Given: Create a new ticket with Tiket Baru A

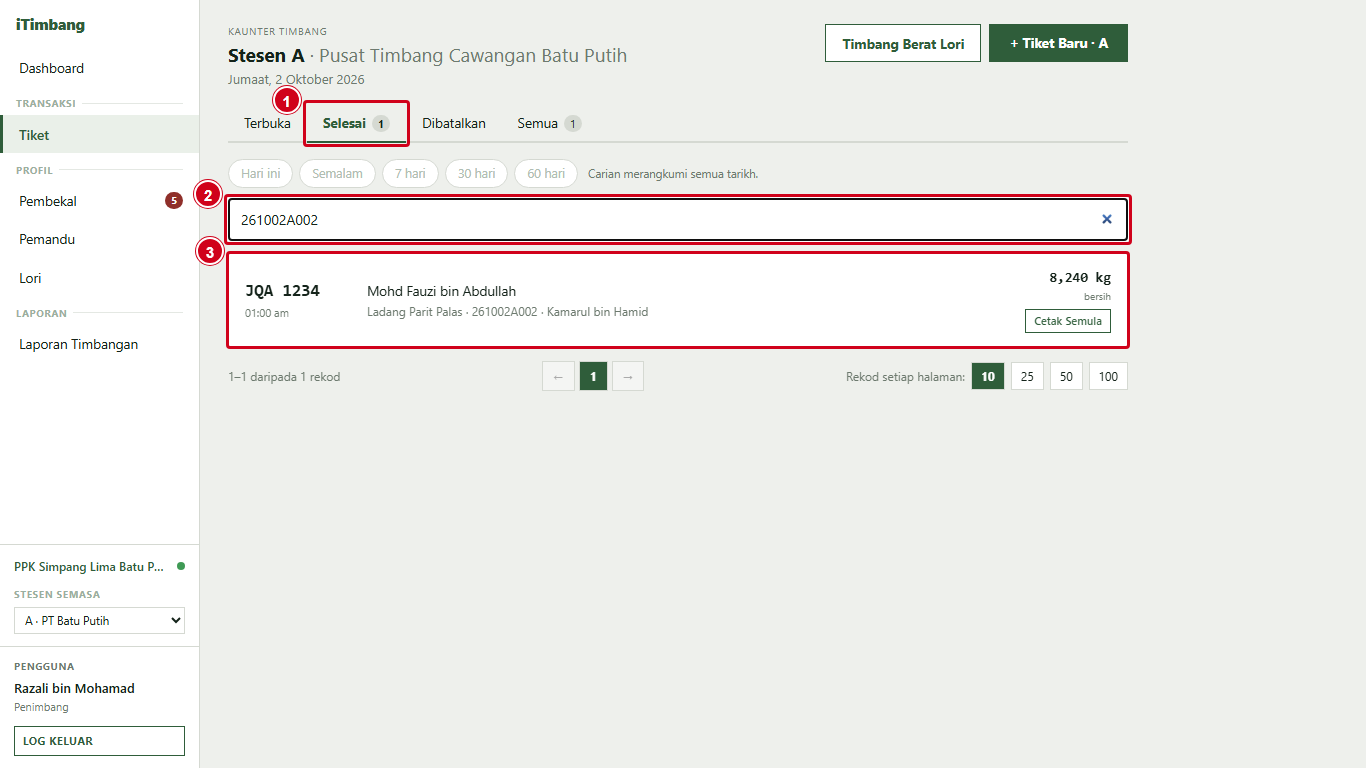Looking at the screenshot, I should [1058, 43].
